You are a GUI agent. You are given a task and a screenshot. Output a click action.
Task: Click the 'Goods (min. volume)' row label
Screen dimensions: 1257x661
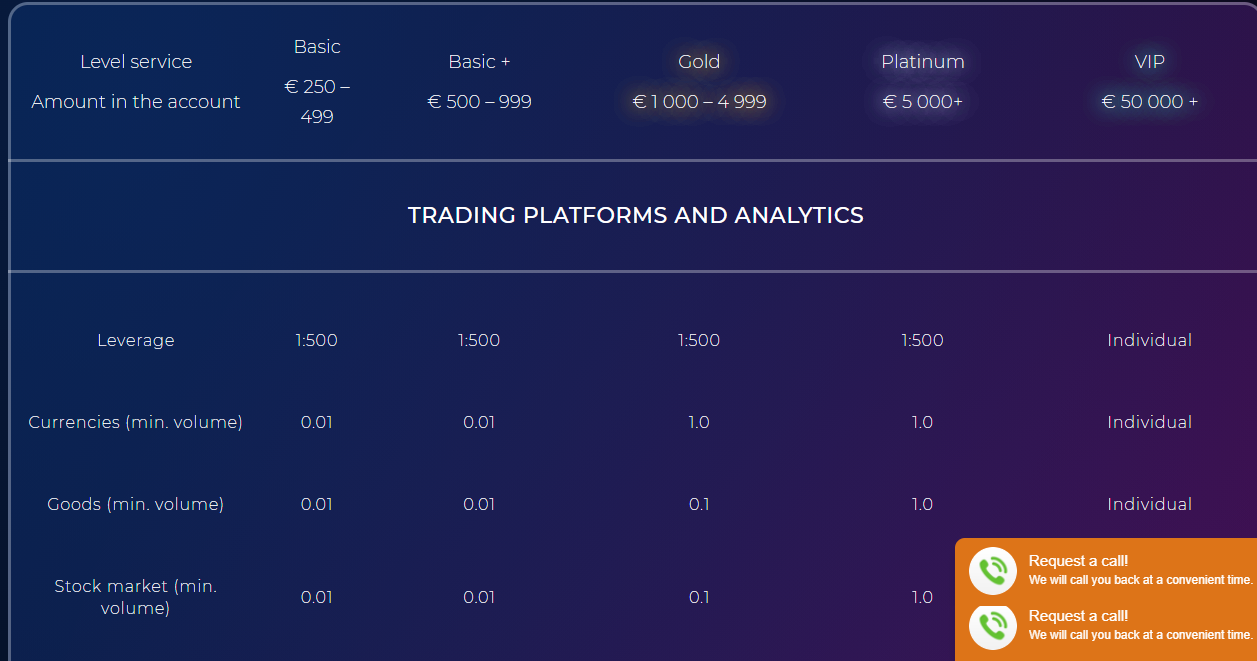click(136, 504)
